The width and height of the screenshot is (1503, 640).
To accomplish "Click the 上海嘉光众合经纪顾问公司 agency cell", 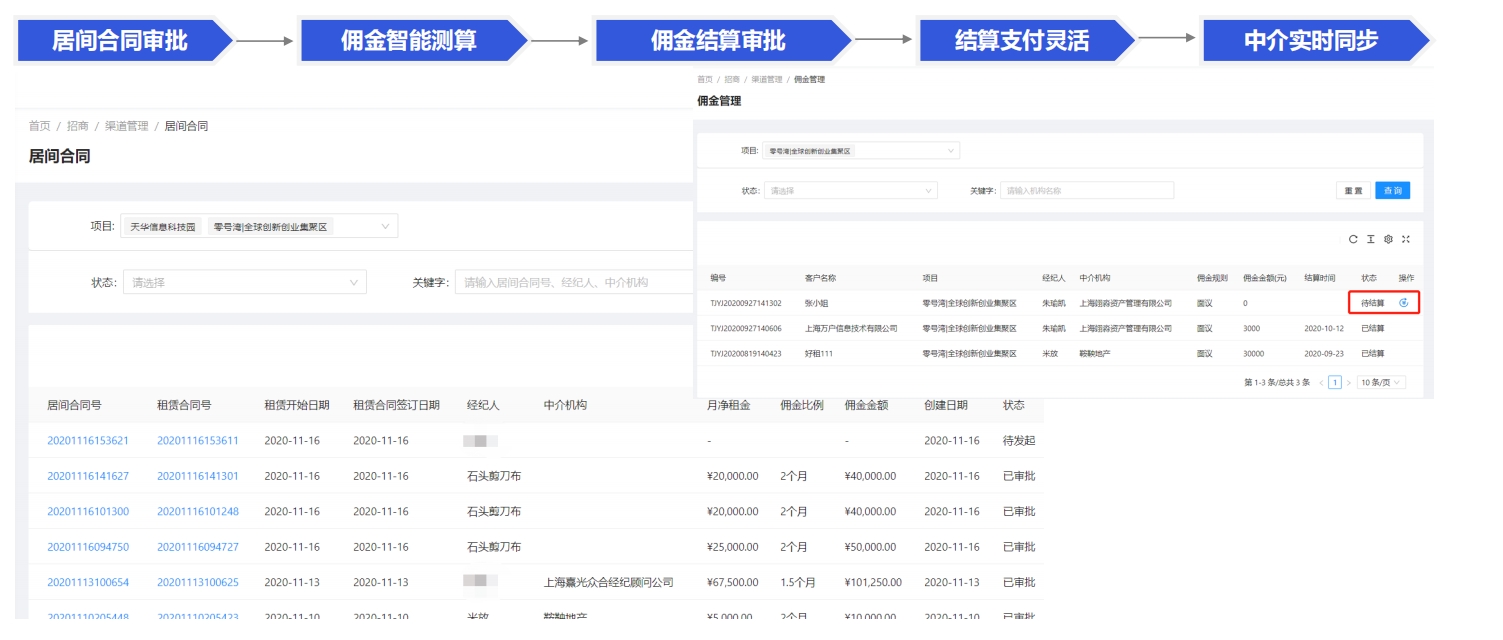I will click(x=608, y=583).
